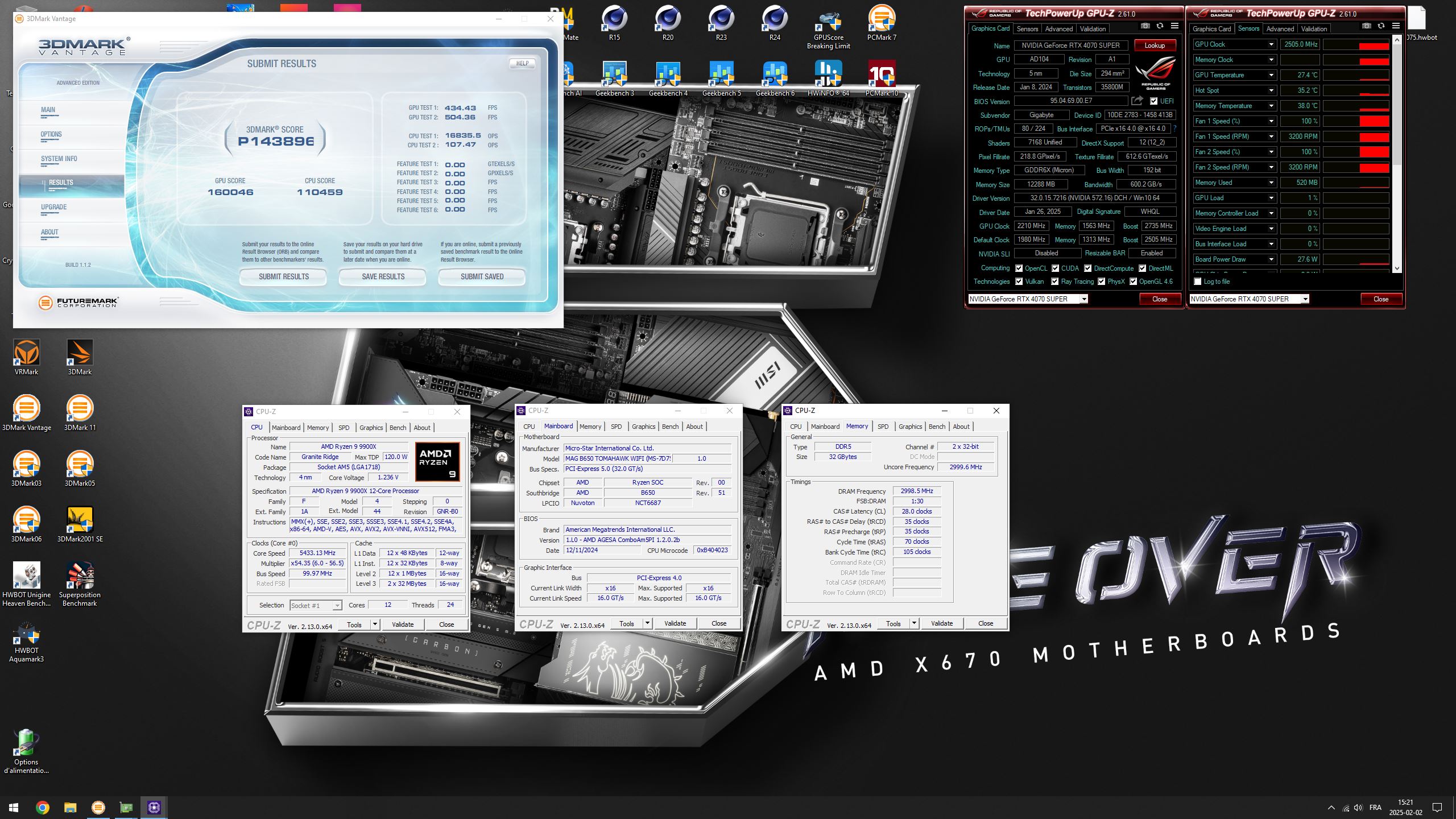Click the HELP button in 3DMark Vantage
The height and width of the screenshot is (819, 1456).
pos(522,63)
